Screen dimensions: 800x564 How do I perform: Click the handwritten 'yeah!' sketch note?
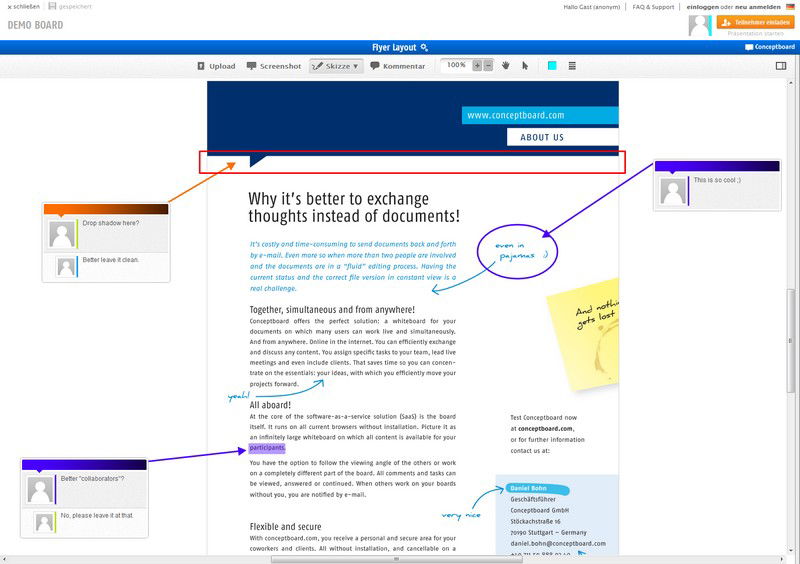(x=239, y=396)
